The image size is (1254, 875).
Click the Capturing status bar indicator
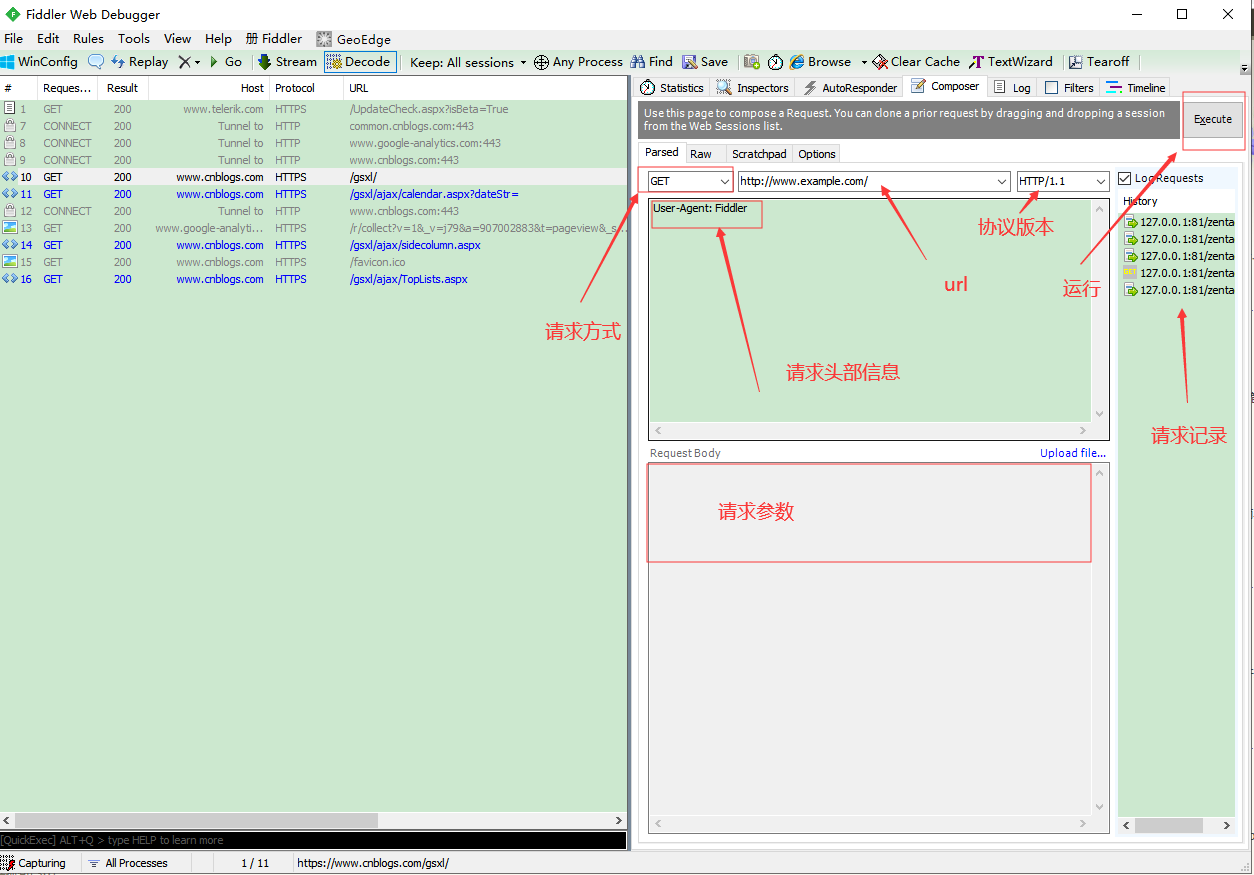click(34, 863)
